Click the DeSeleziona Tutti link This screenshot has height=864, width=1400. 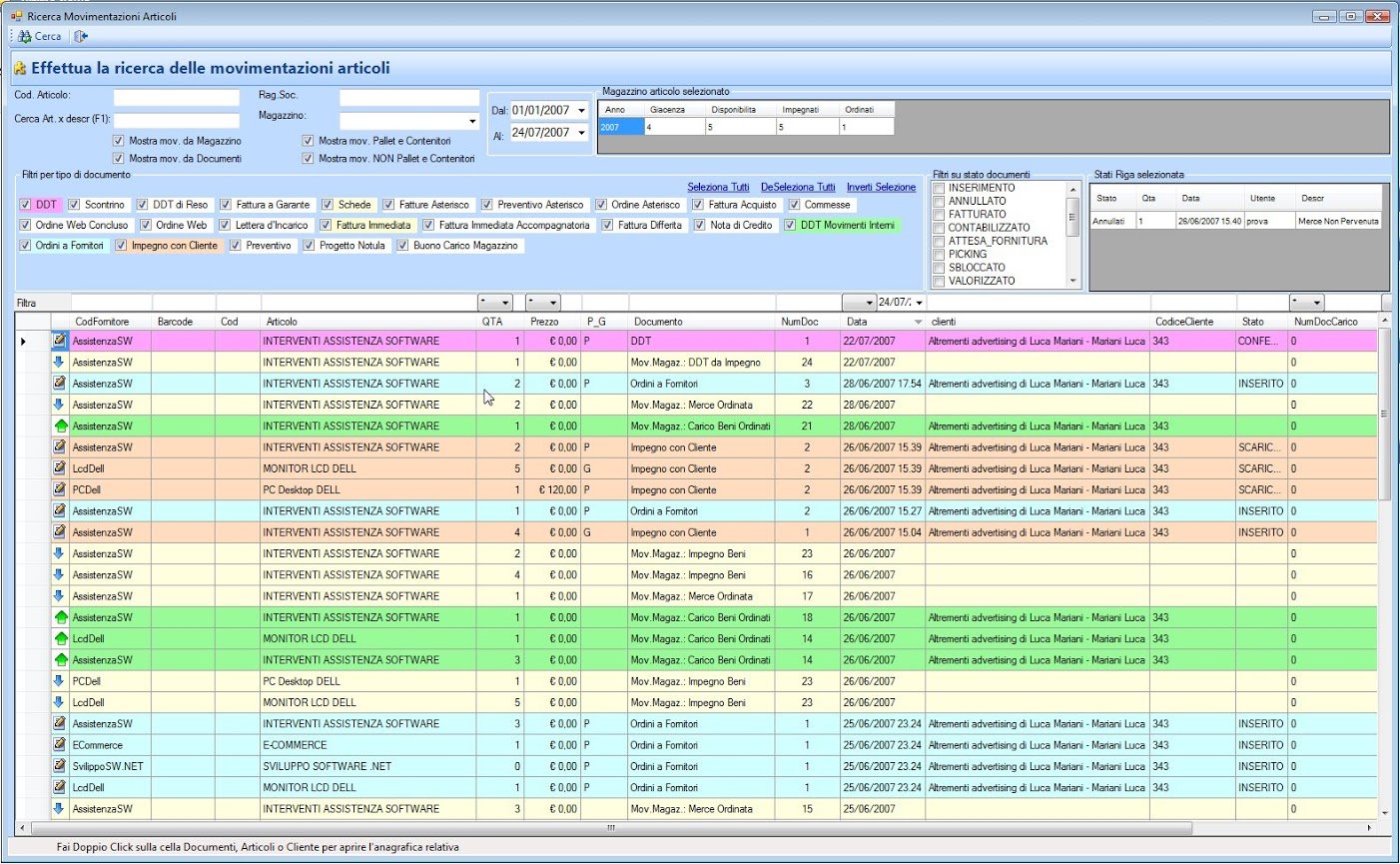click(x=798, y=187)
